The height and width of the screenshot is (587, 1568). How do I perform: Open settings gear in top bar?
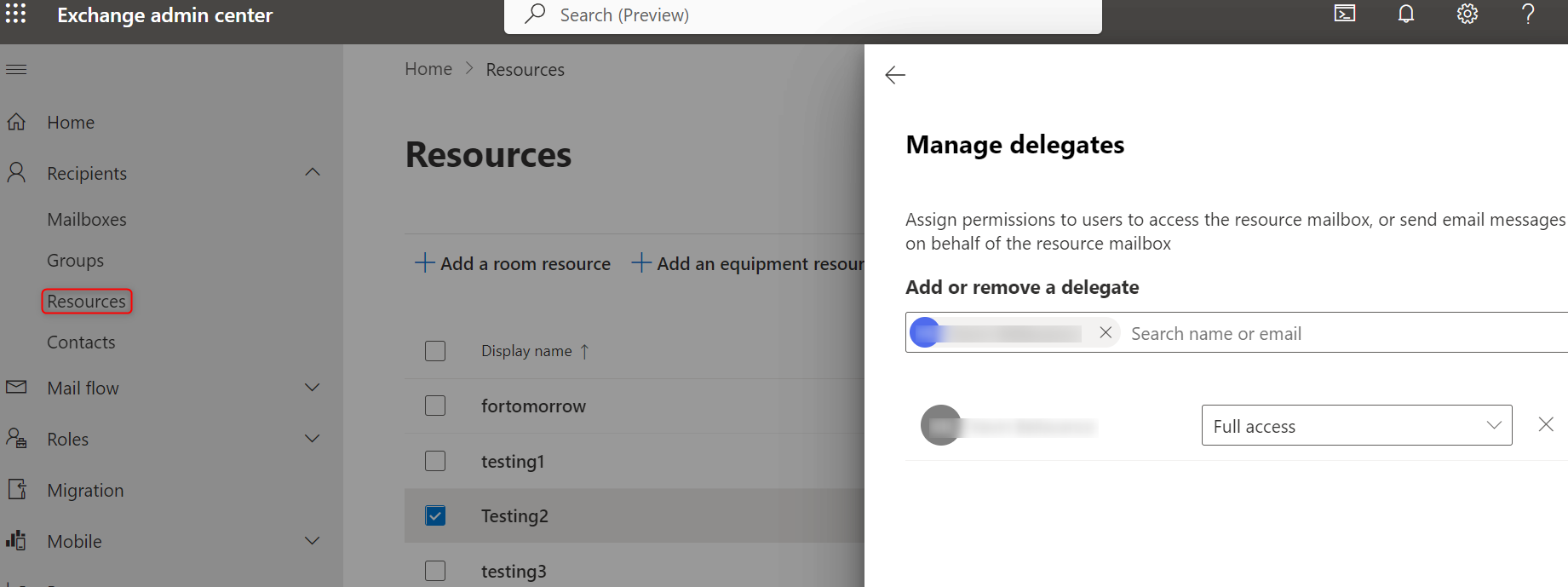1467,14
